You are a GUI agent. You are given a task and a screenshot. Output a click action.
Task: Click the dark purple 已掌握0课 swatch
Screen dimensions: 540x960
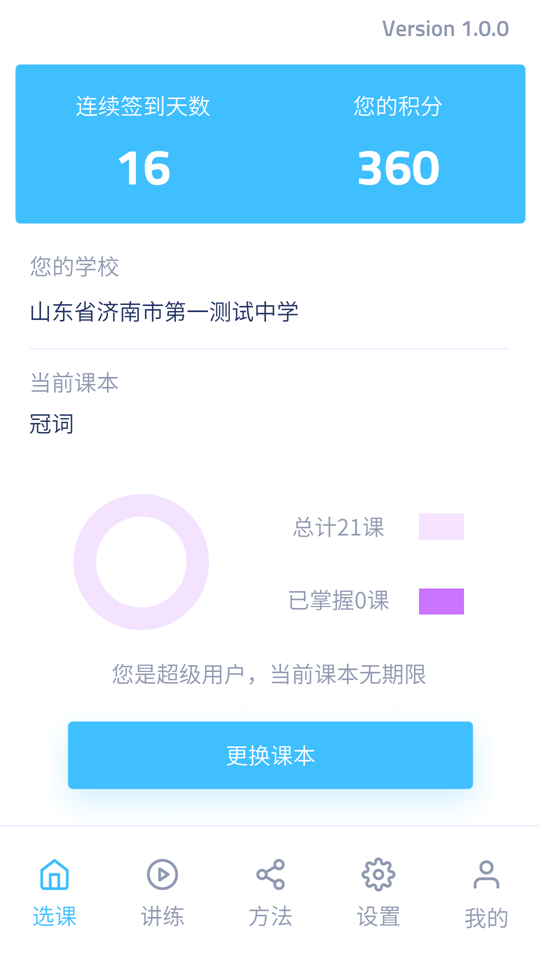(441, 601)
